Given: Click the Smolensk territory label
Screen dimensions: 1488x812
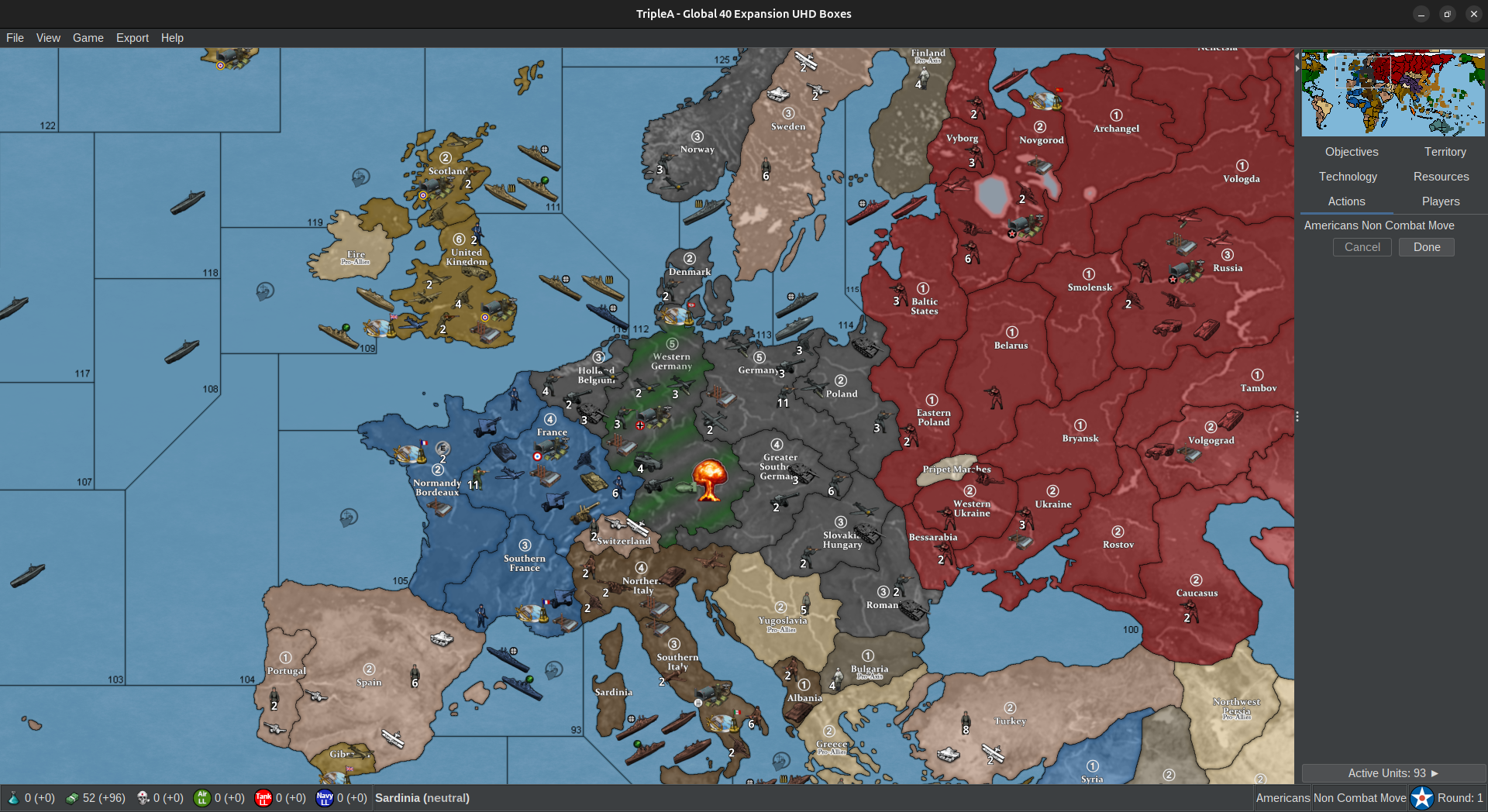Looking at the screenshot, I should pyautogui.click(x=1090, y=287).
